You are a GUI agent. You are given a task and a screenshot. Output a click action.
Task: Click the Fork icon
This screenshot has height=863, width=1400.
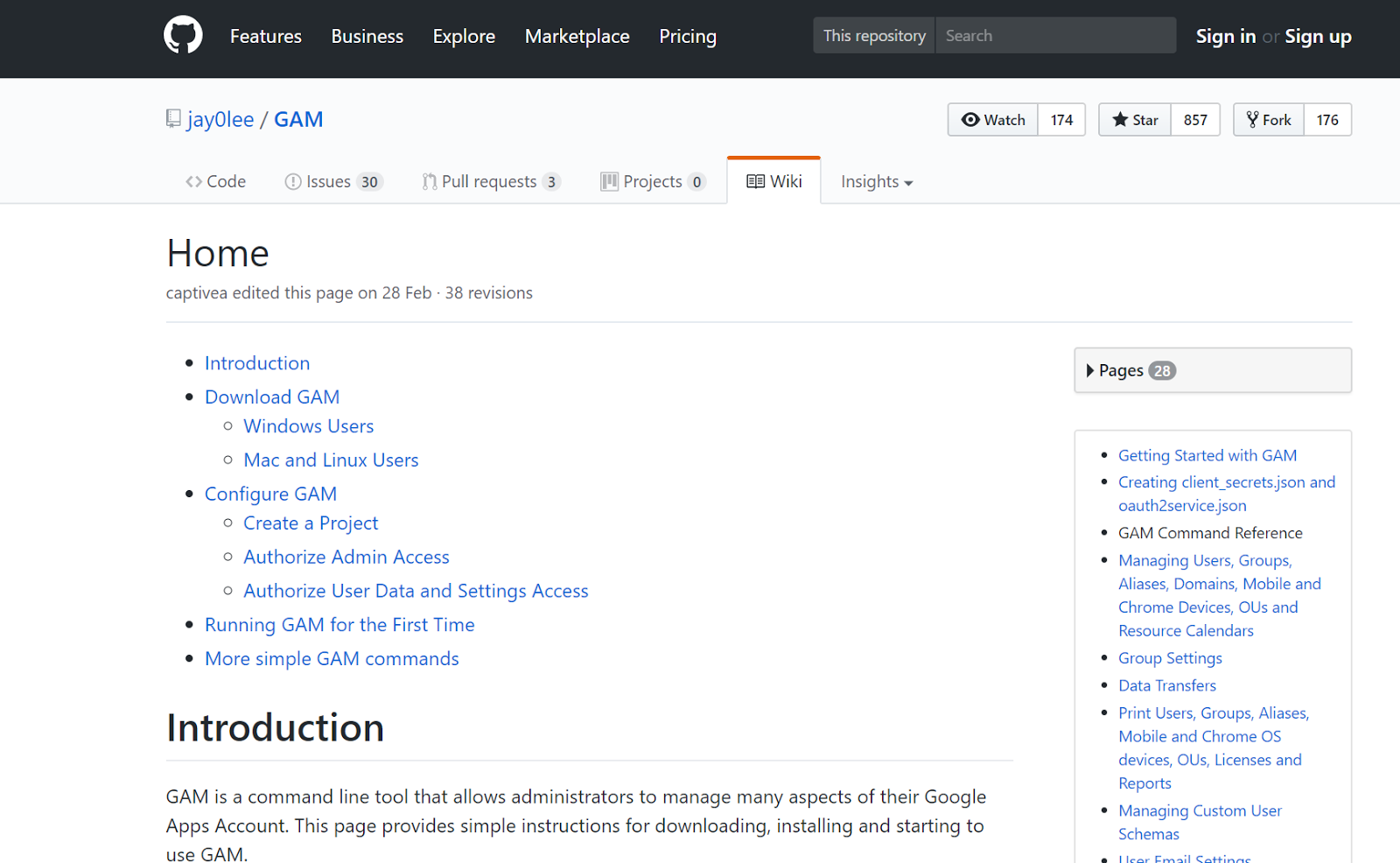click(x=1253, y=119)
